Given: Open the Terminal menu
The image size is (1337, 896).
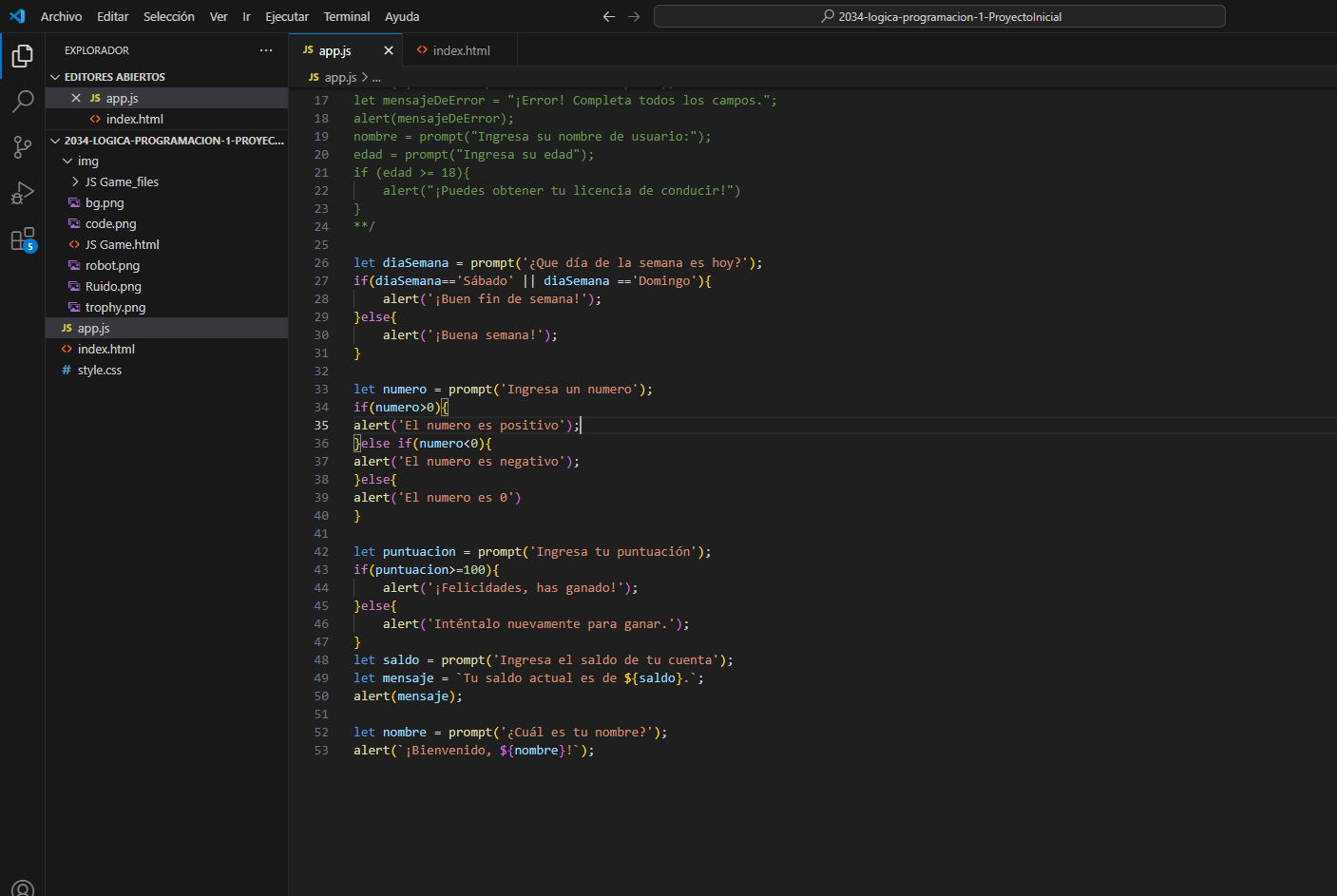Looking at the screenshot, I should [x=347, y=16].
